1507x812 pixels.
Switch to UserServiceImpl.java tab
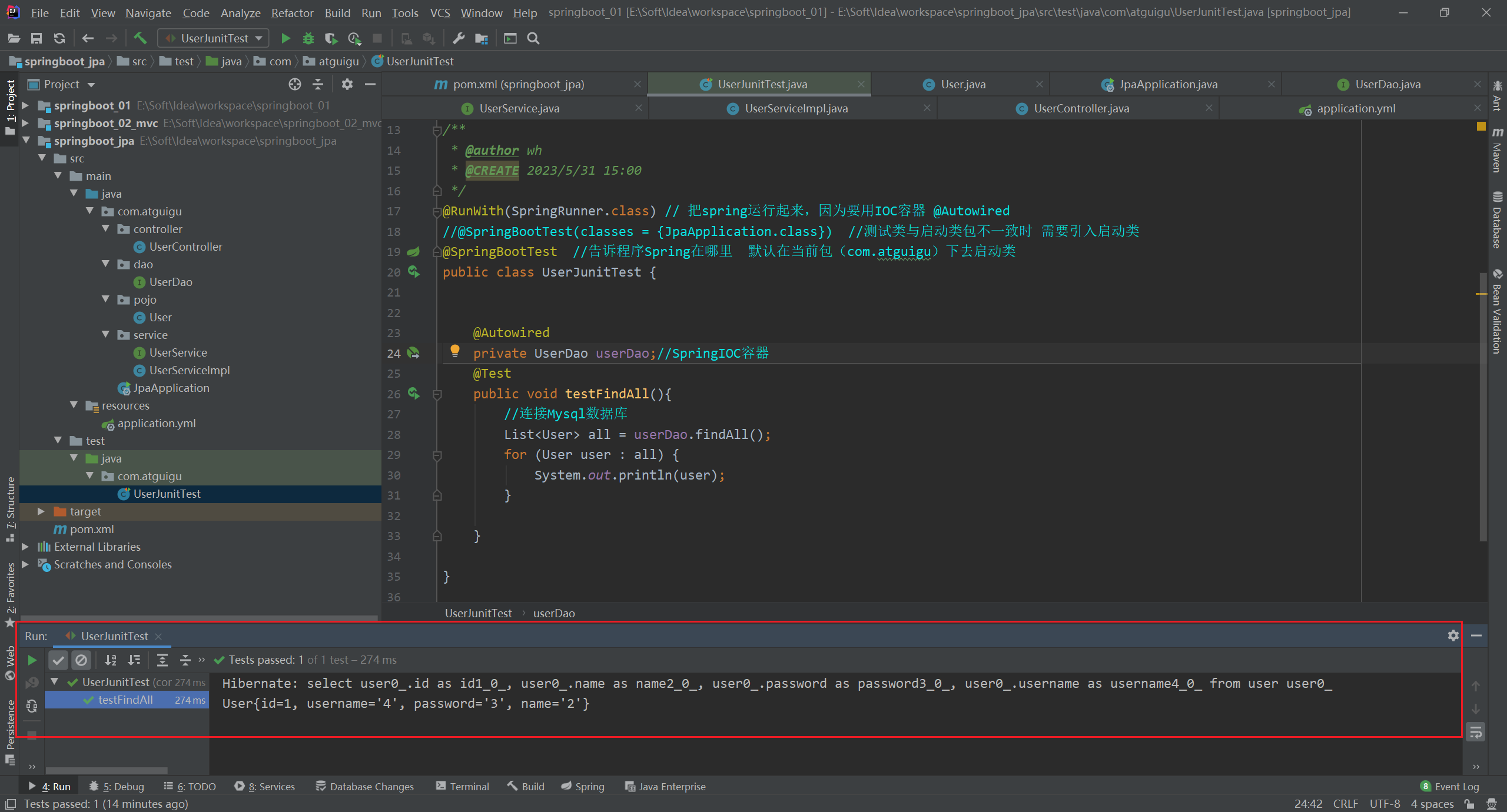(796, 108)
